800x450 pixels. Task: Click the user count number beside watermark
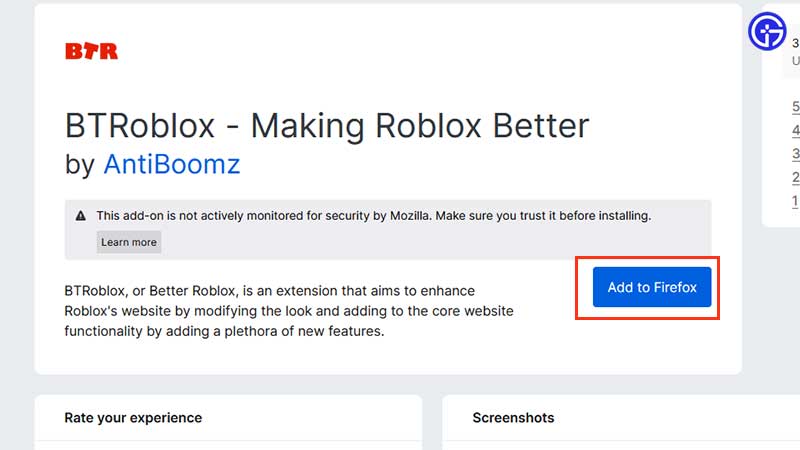pos(795,43)
